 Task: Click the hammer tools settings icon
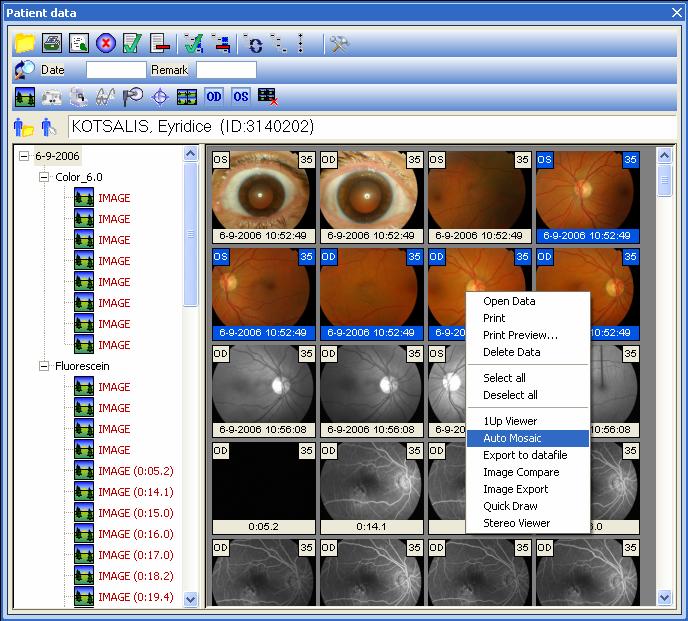click(x=339, y=43)
